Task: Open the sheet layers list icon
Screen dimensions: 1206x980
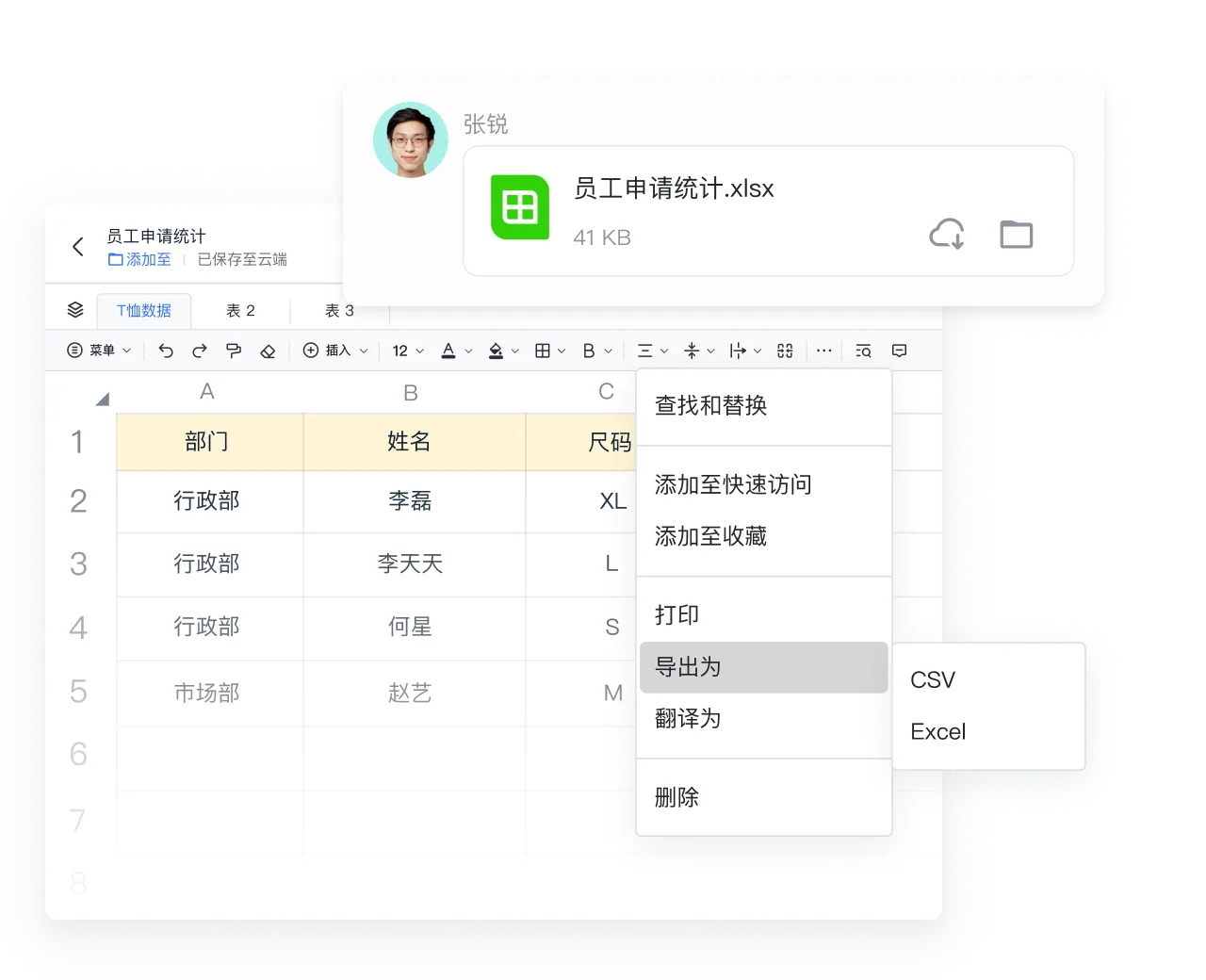Action: [x=75, y=310]
